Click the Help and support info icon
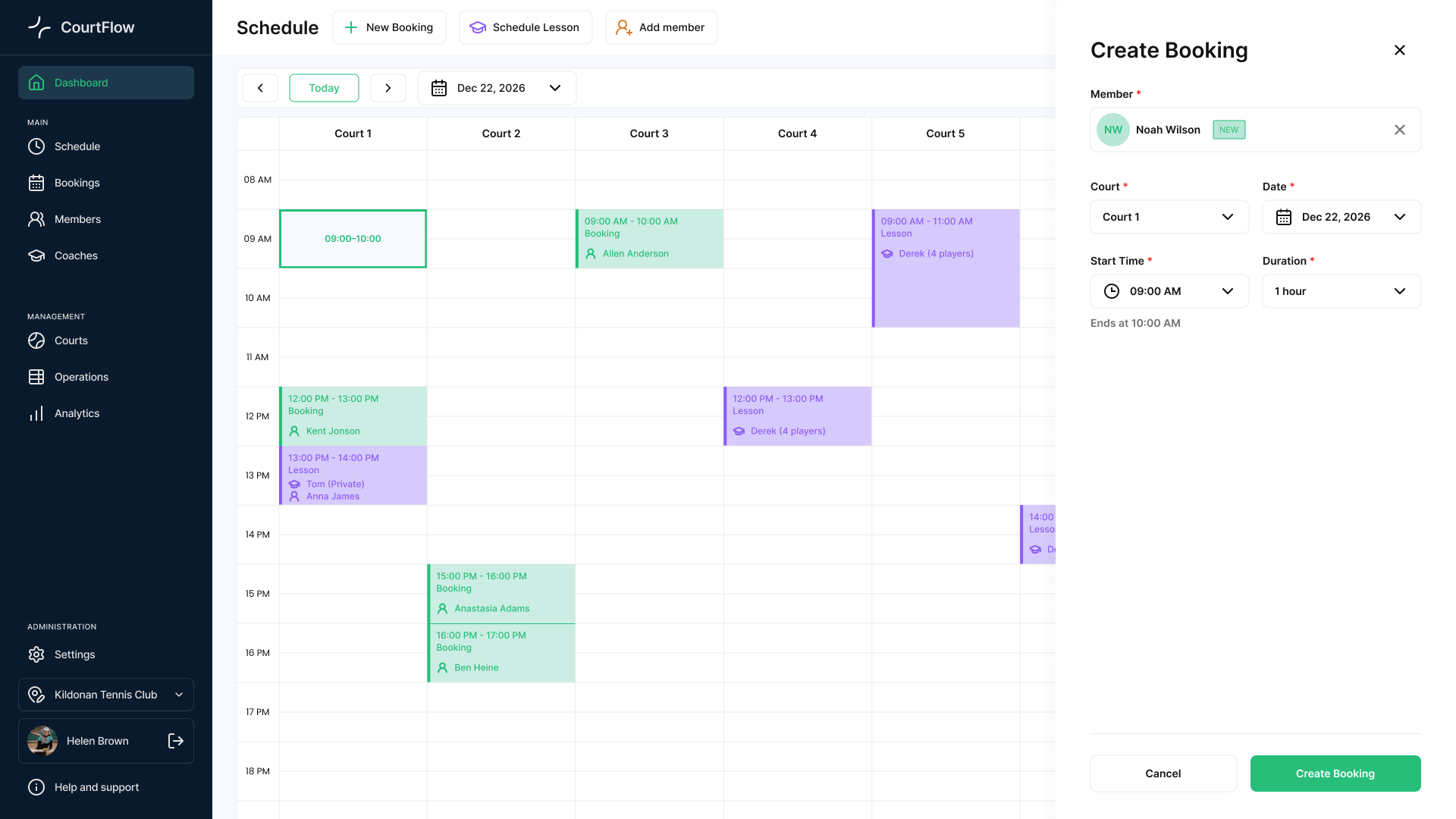Image resolution: width=1456 pixels, height=819 pixels. pos(36,787)
